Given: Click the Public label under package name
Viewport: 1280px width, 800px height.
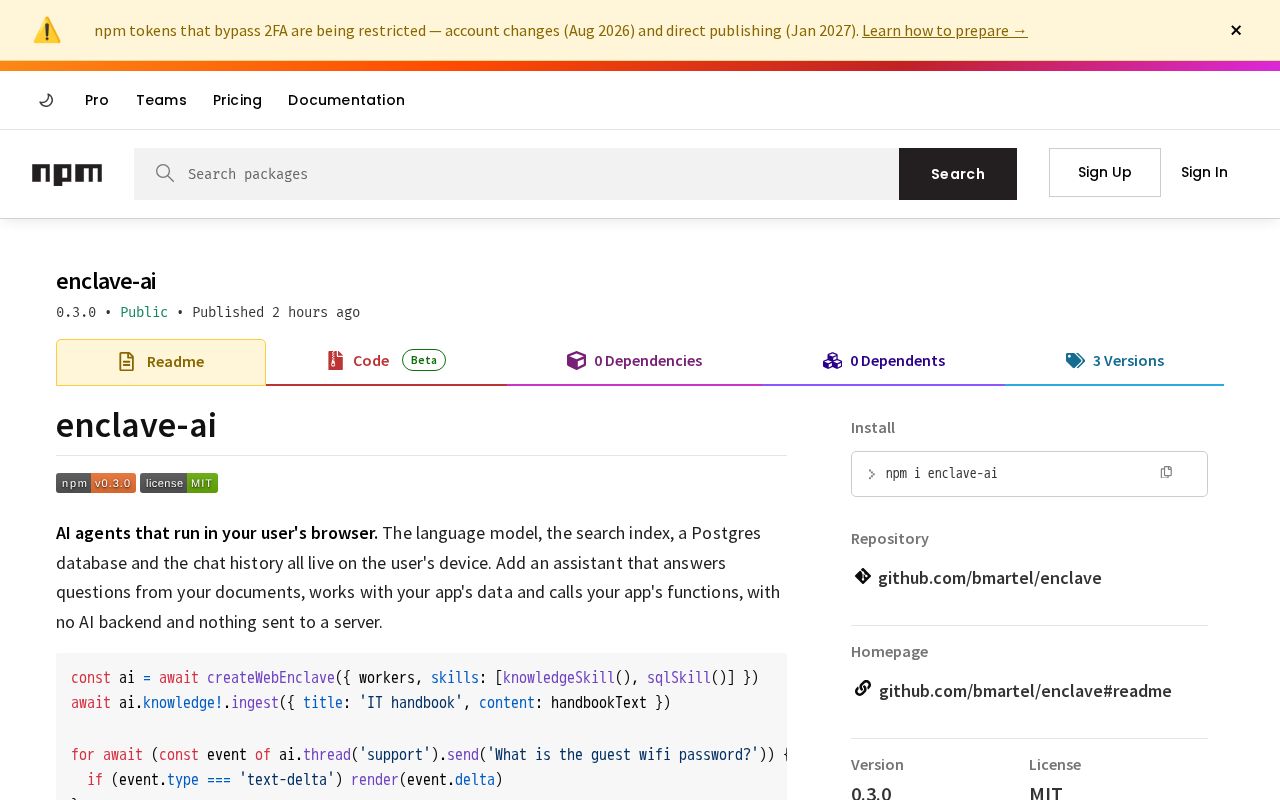Looking at the screenshot, I should click(x=144, y=312).
